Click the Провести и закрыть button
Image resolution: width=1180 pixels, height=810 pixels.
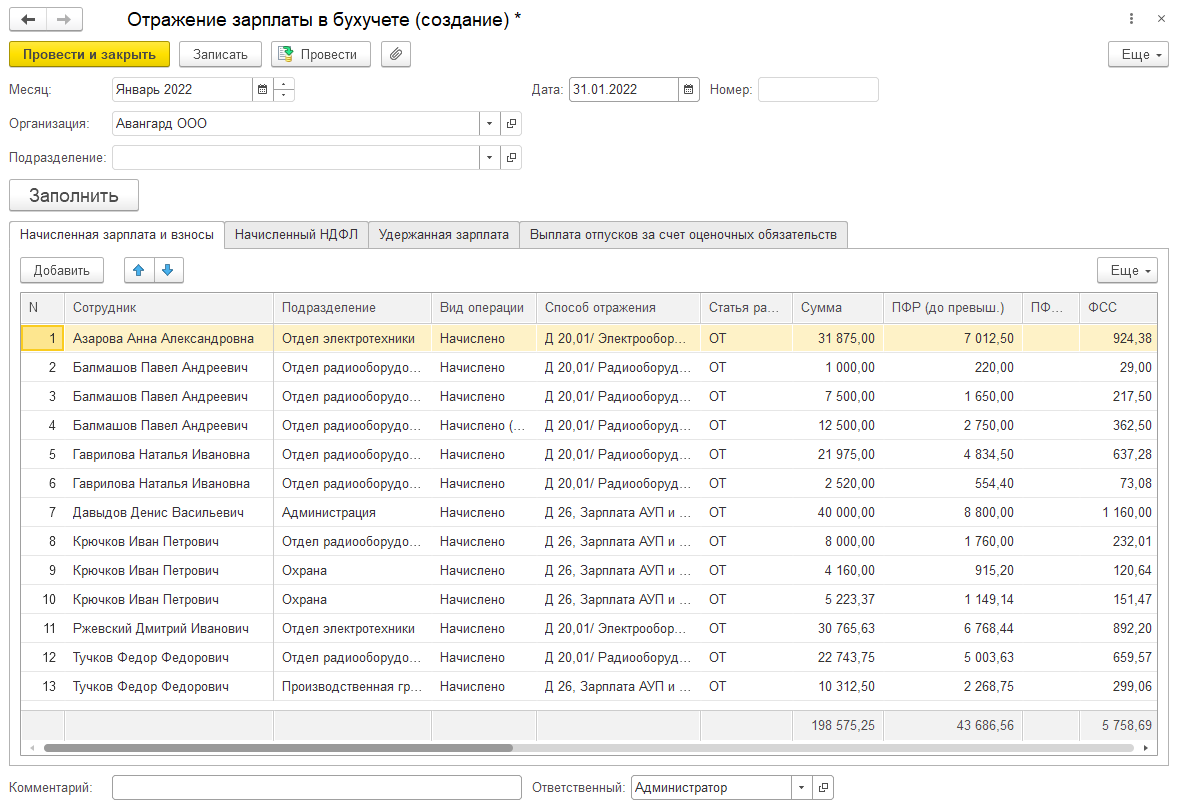coord(89,54)
